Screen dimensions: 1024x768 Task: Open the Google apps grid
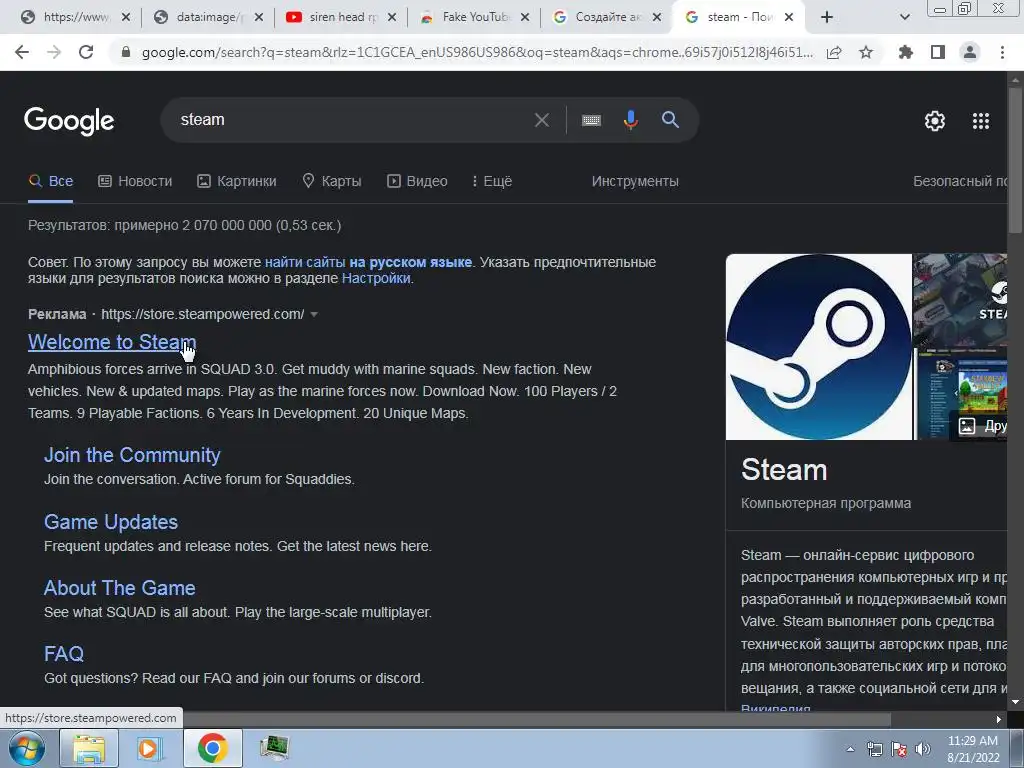coord(981,121)
